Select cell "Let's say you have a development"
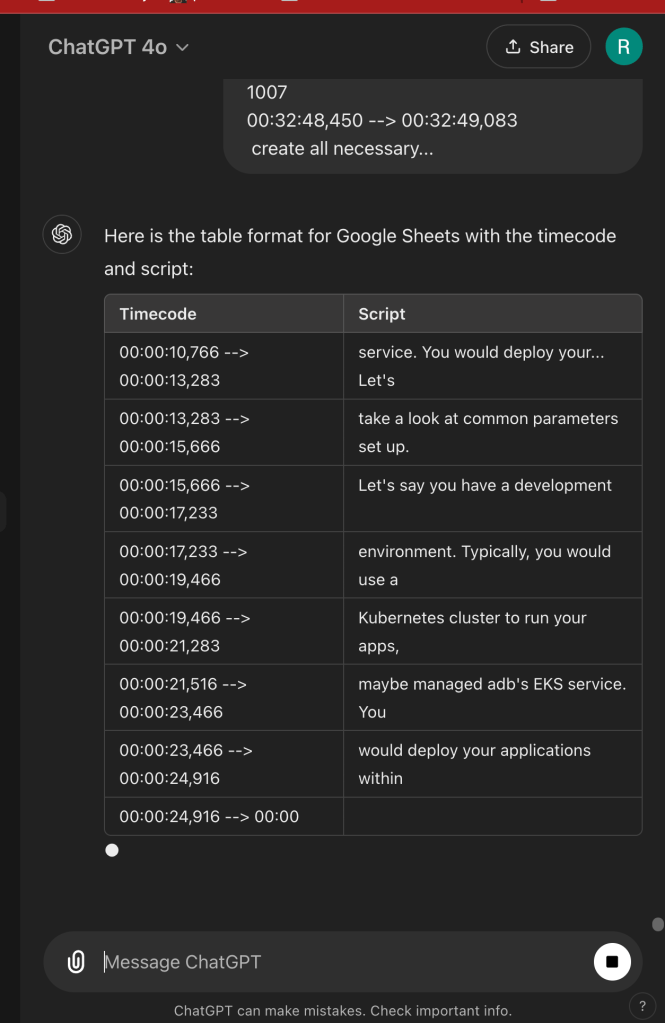 [493, 499]
